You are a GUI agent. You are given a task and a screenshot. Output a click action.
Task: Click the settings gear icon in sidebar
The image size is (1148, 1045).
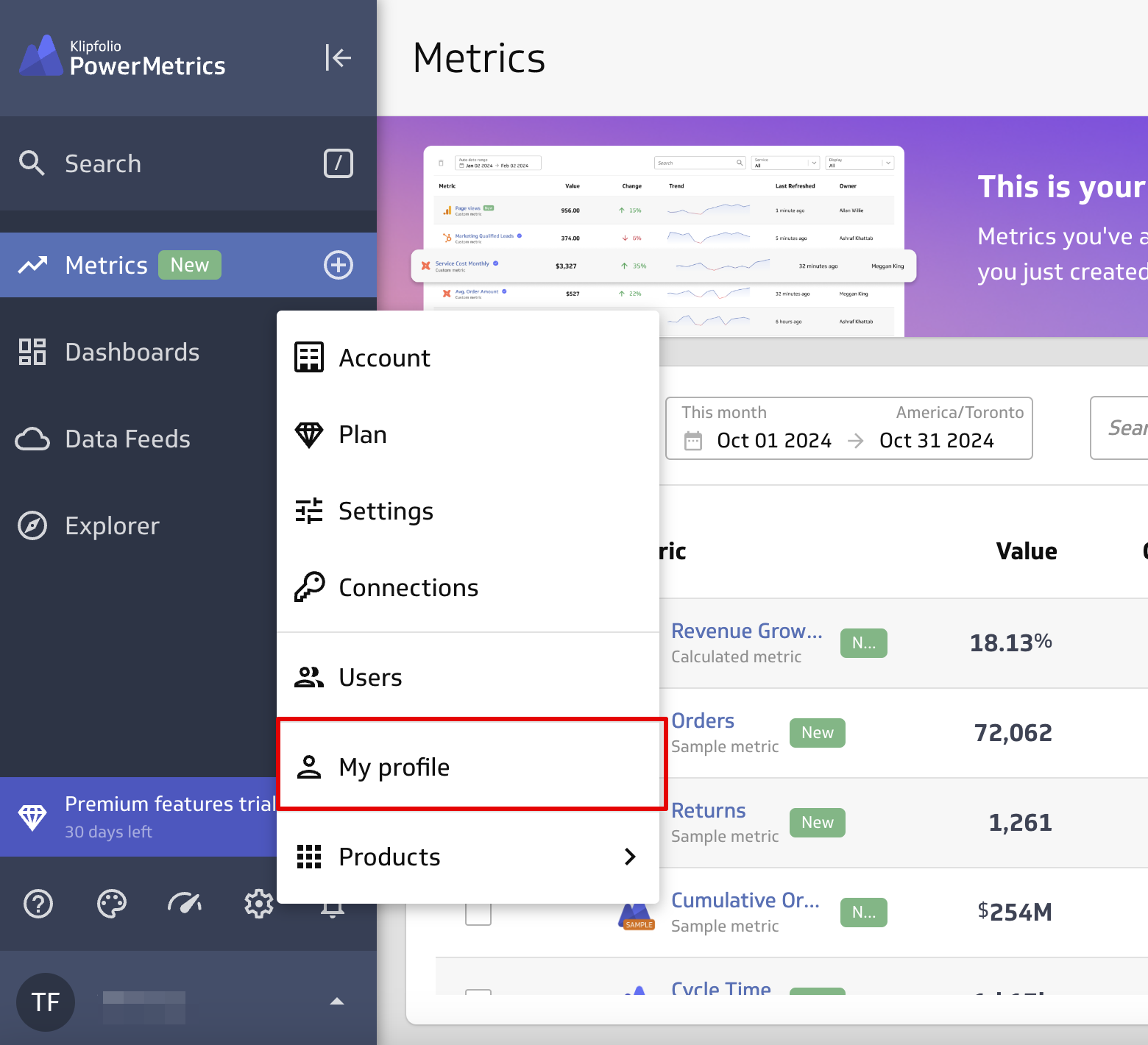point(258,904)
